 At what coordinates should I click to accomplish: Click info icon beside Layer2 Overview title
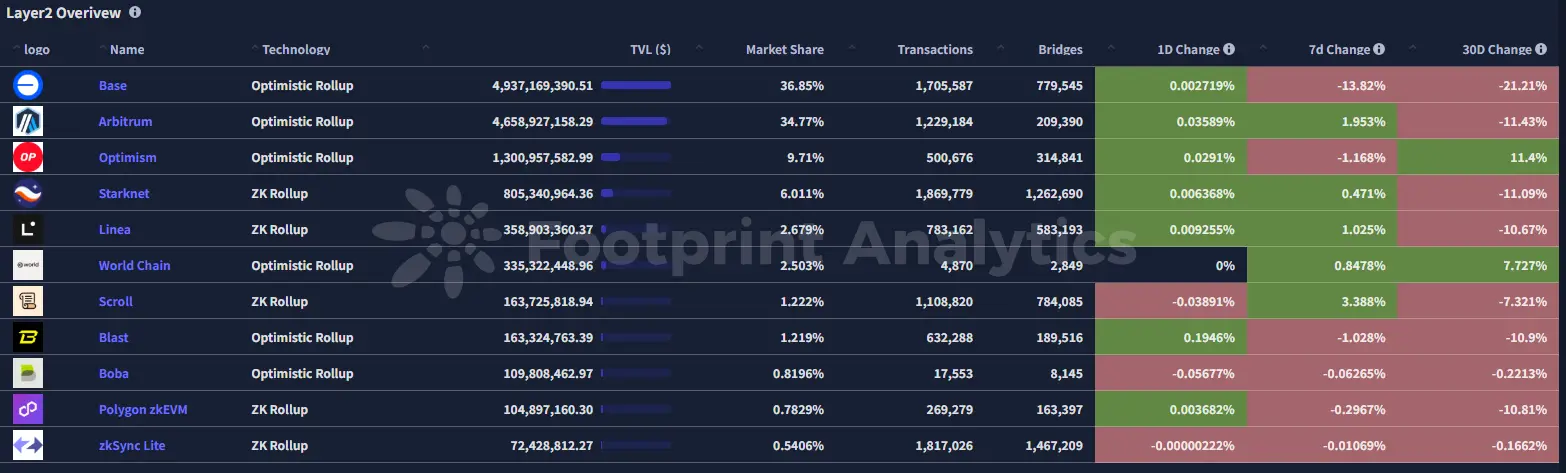click(135, 13)
